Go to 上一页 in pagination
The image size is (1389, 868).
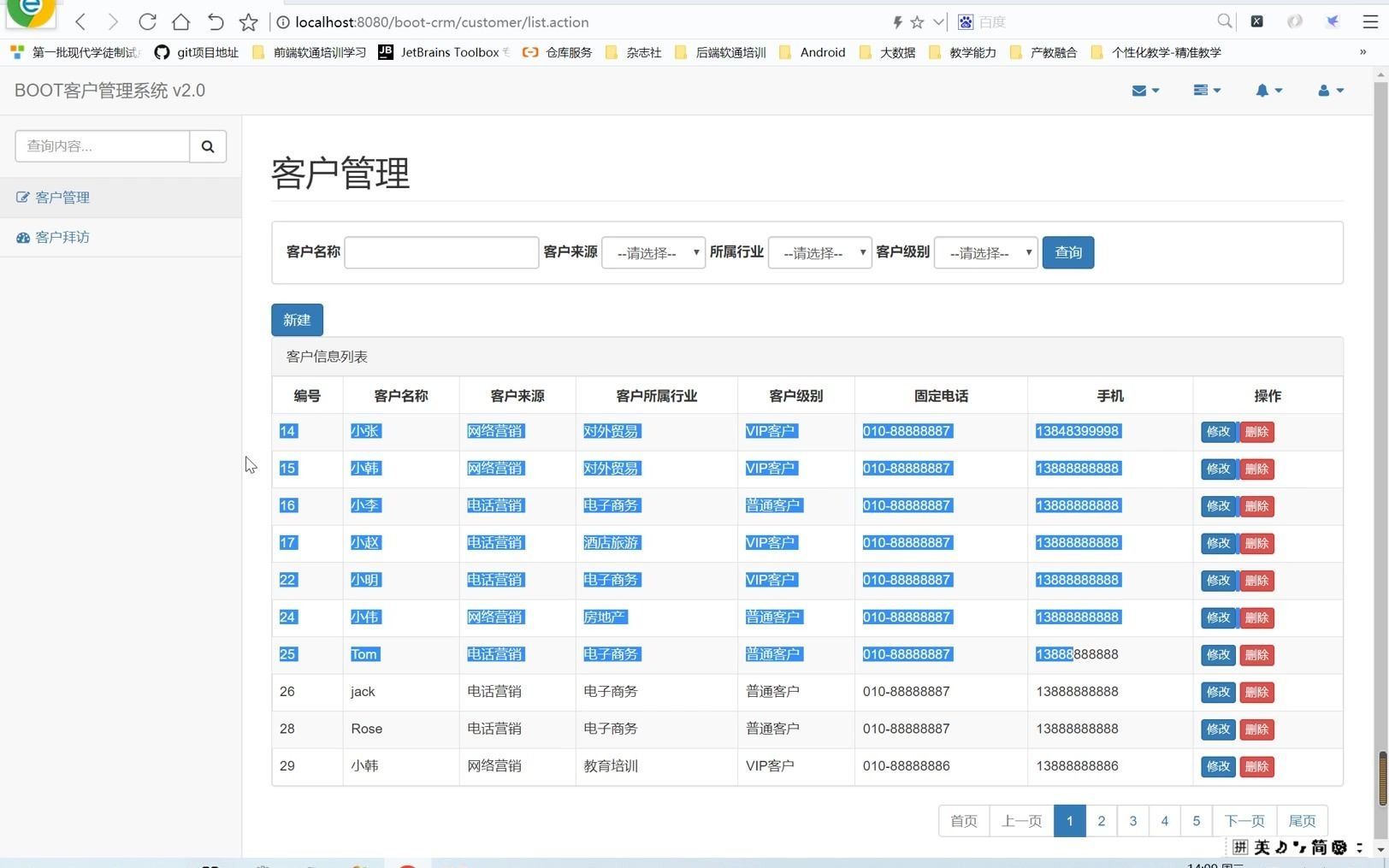click(x=1022, y=821)
